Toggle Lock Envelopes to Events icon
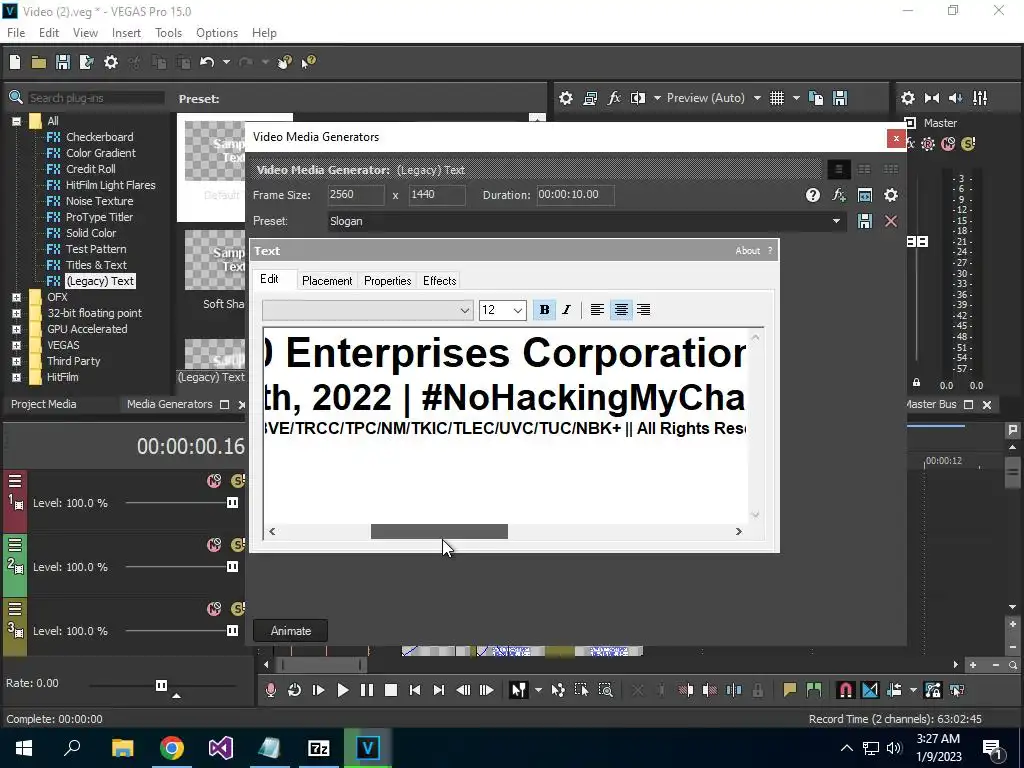This screenshot has height=768, width=1024. pyautogui.click(x=933, y=690)
